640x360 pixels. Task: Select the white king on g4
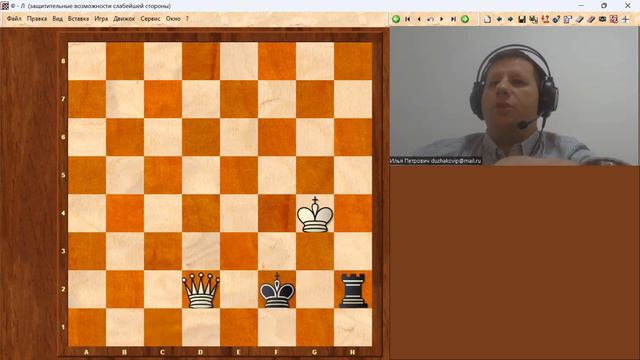[x=315, y=214]
